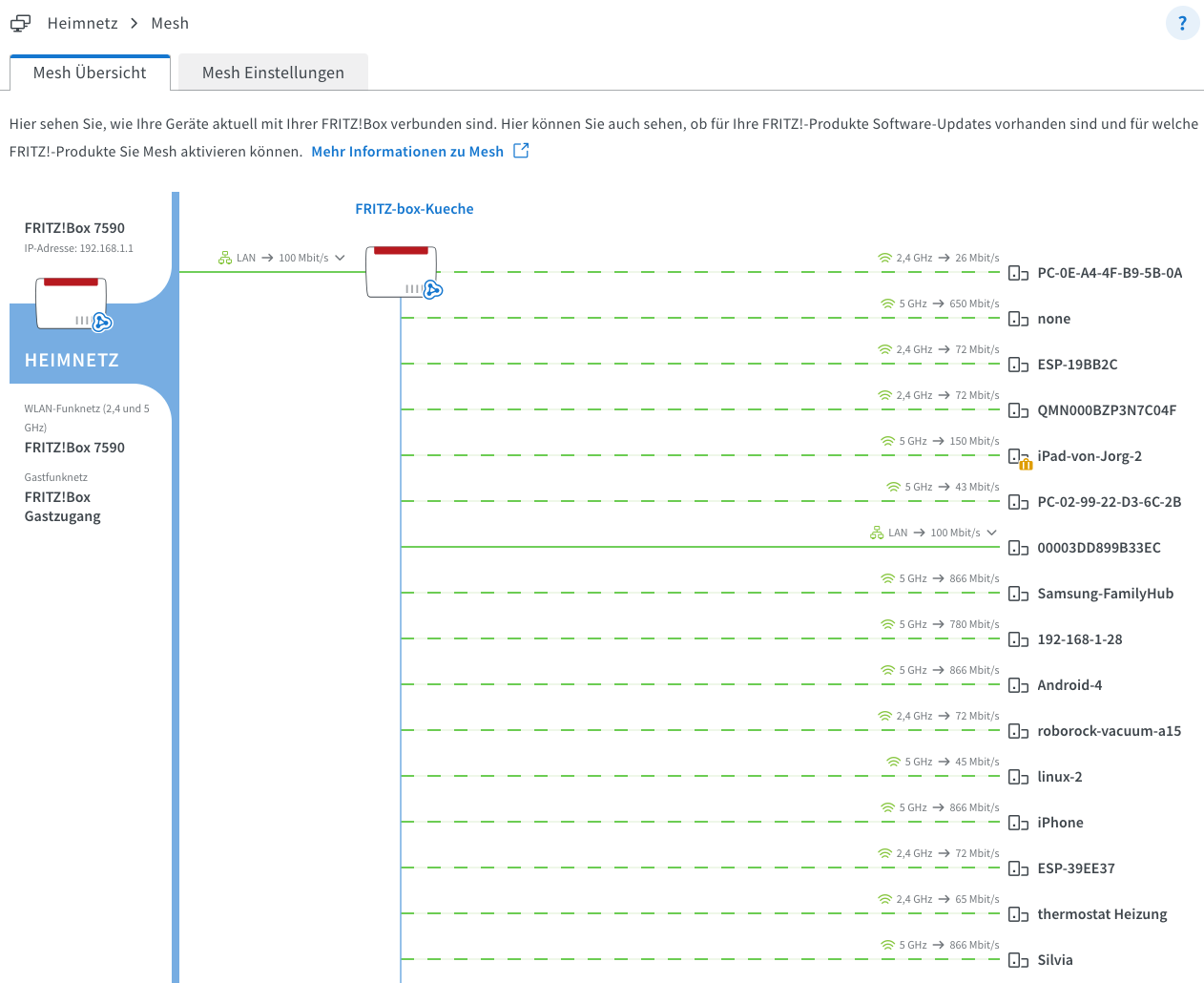This screenshot has width=1204, height=983.
Task: Click 2,4 GHz 26 Mbit/s speed label
Action: 948,258
